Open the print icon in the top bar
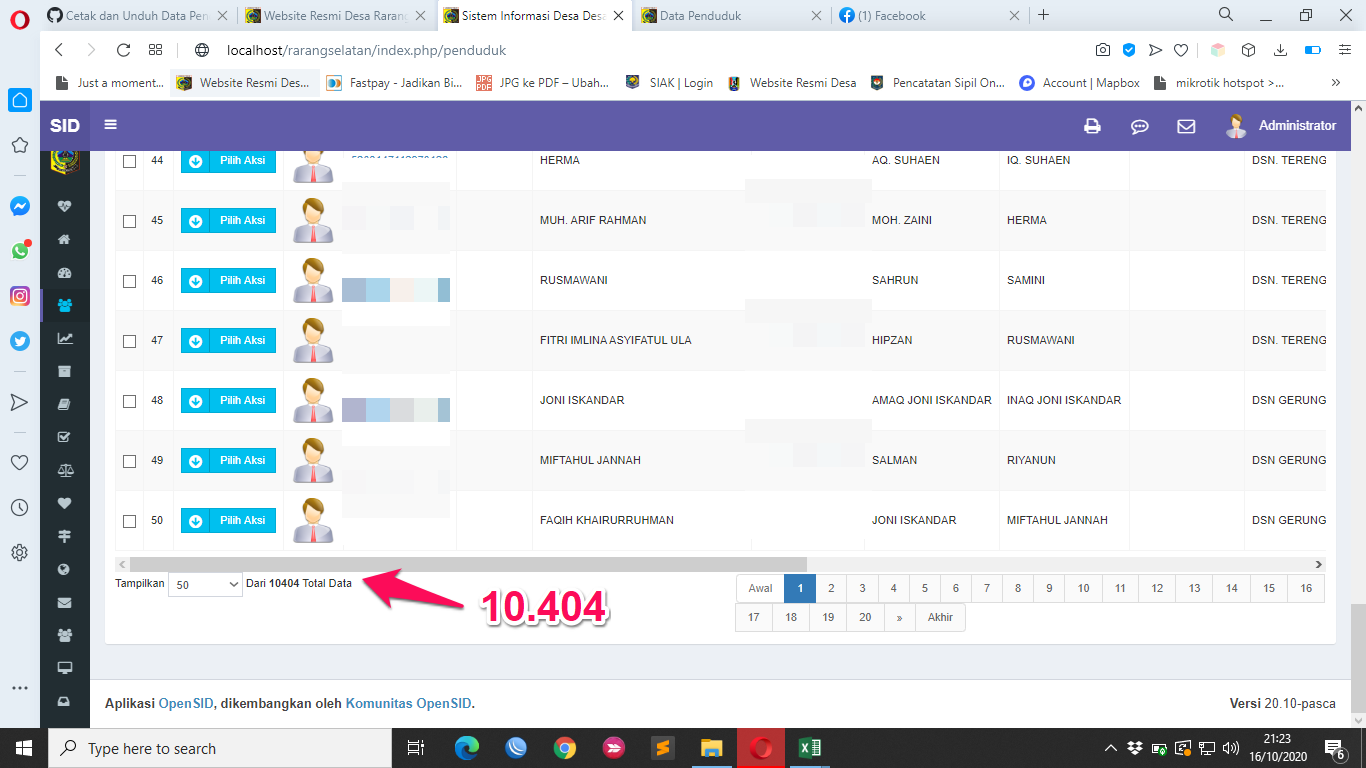The image size is (1366, 768). coord(1092,126)
